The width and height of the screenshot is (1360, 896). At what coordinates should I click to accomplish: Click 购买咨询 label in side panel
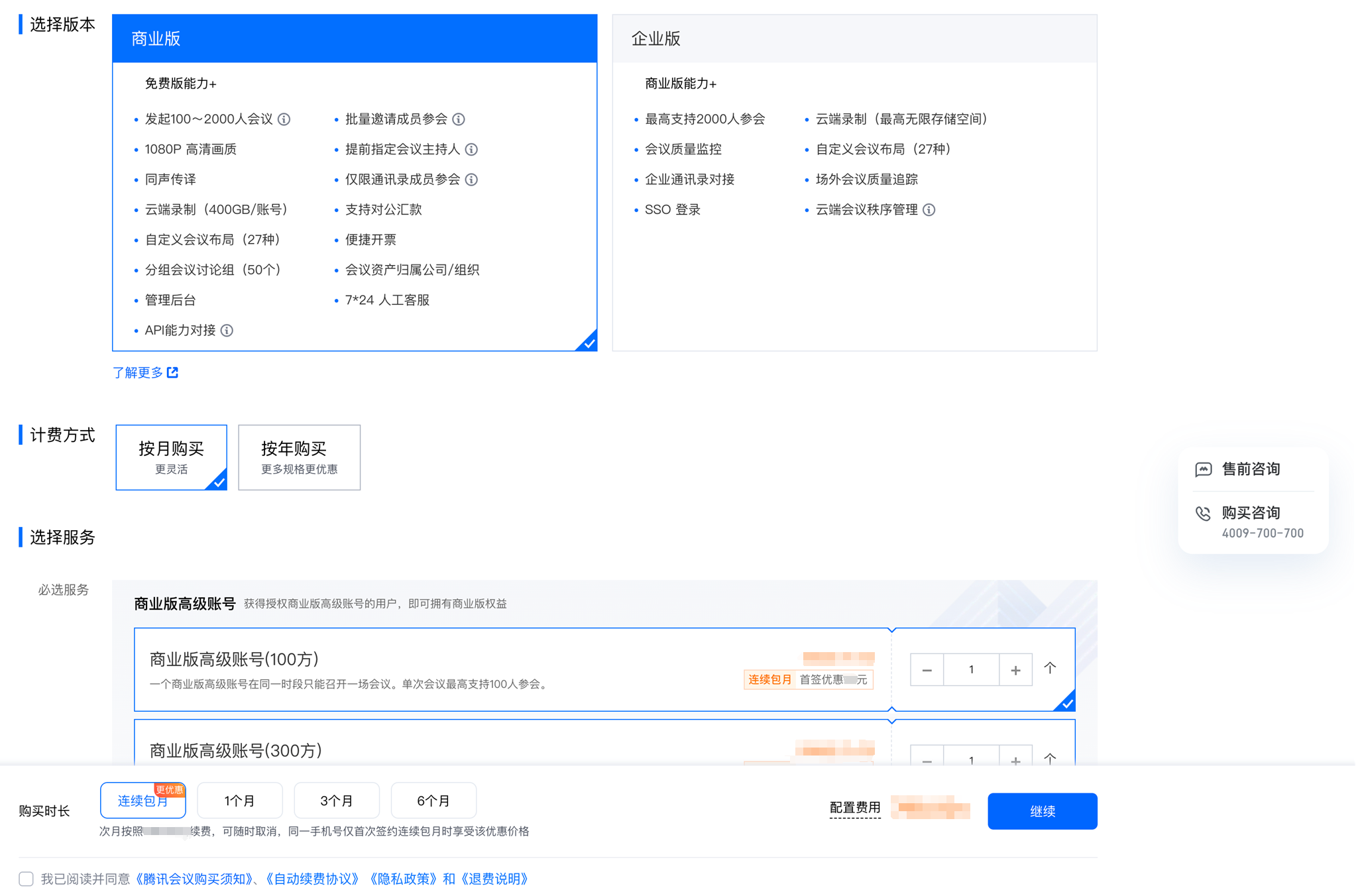[x=1251, y=513]
